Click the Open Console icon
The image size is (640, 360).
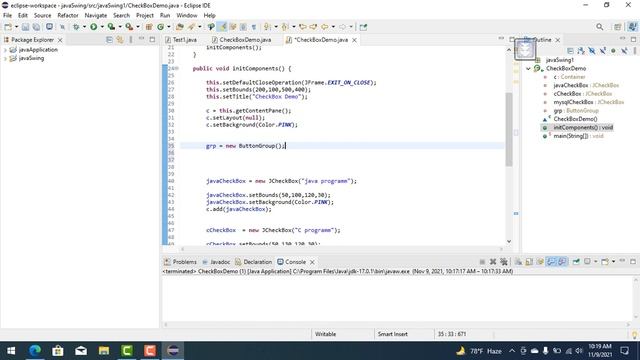click(605, 262)
